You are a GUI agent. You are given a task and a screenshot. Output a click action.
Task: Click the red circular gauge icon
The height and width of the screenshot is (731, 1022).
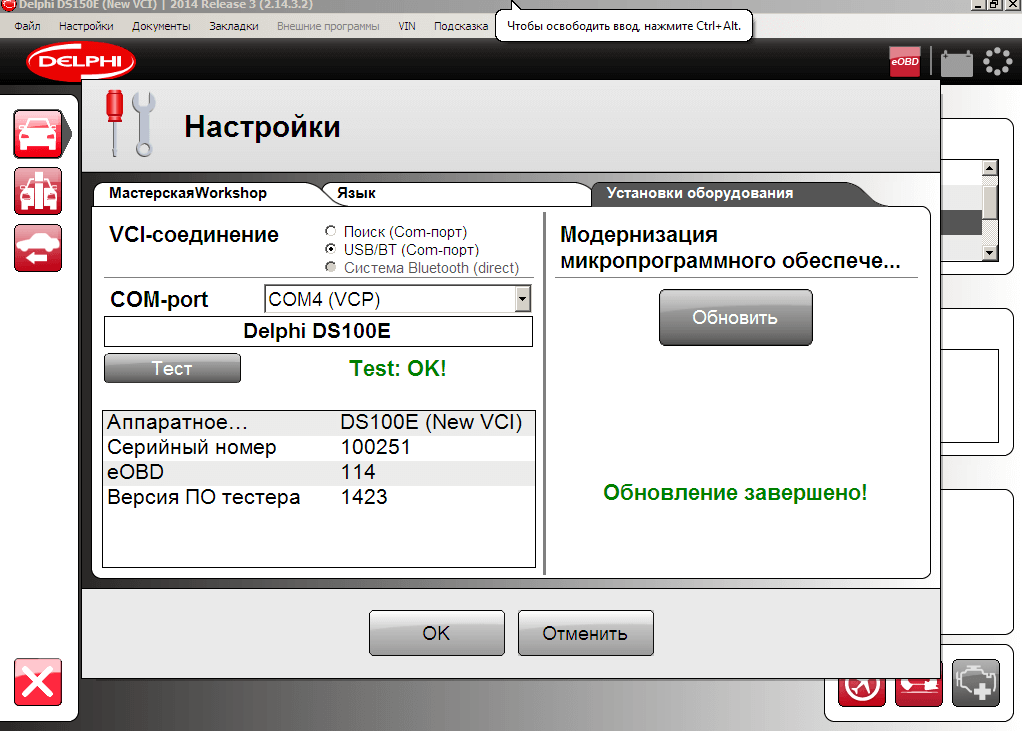pos(862,691)
